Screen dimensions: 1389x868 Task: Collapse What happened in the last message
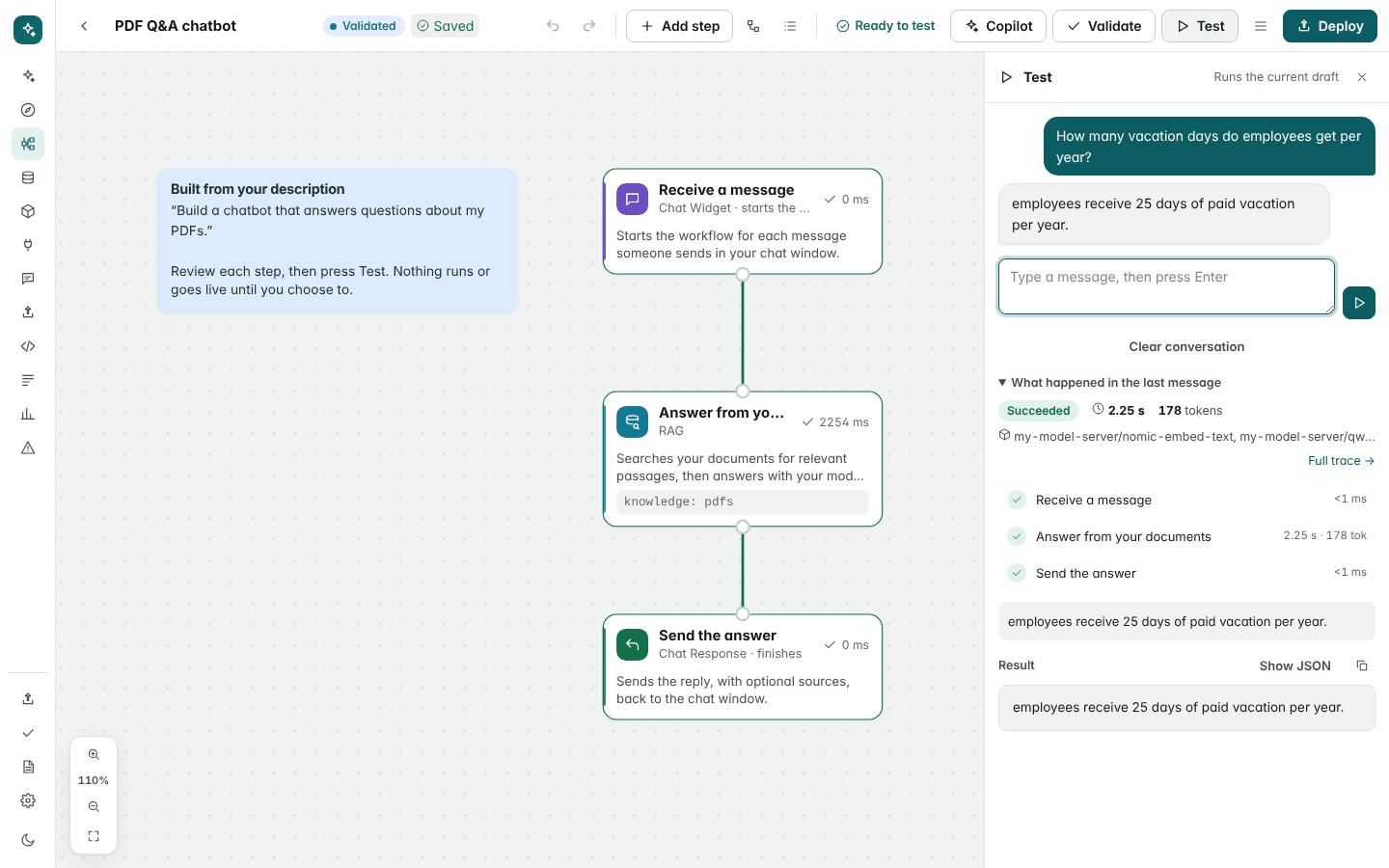coord(1110,383)
